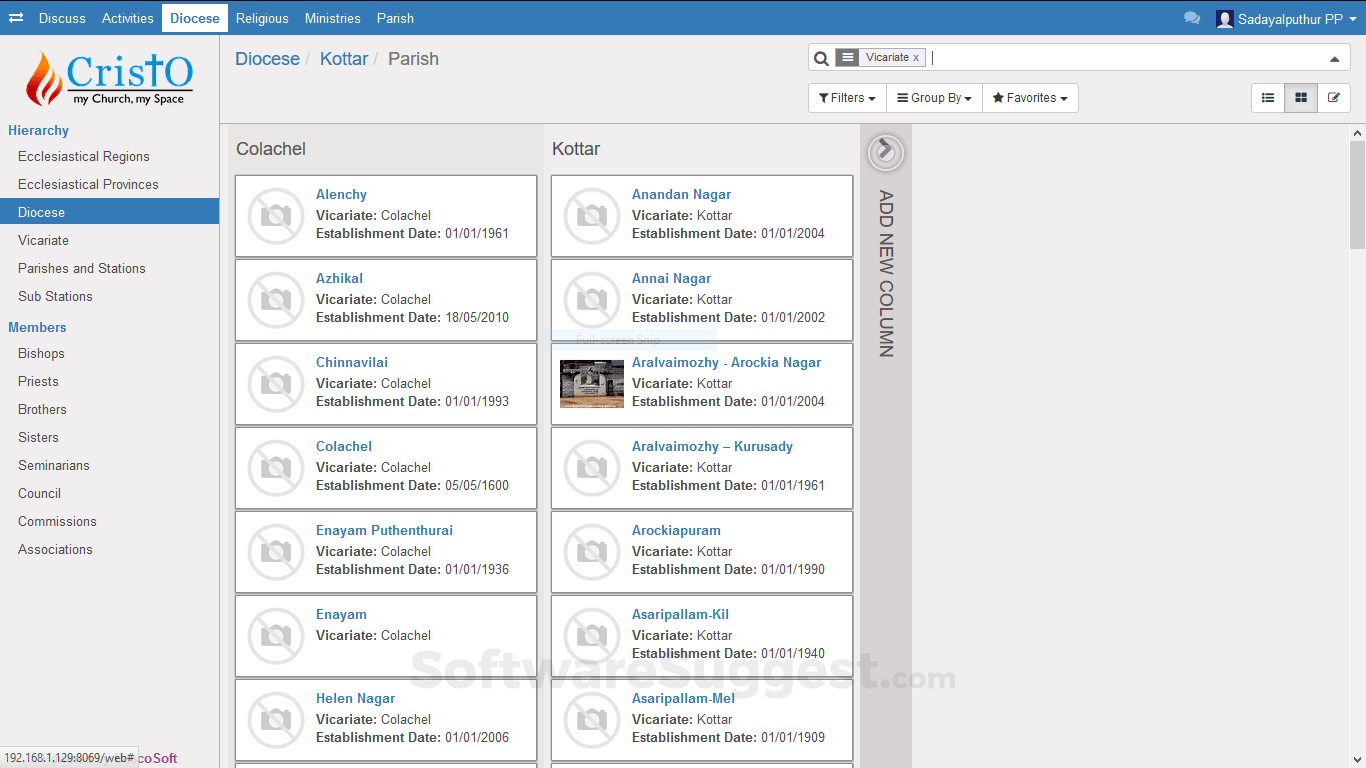Open the Religious menu
The image size is (1366, 768).
[262, 18]
